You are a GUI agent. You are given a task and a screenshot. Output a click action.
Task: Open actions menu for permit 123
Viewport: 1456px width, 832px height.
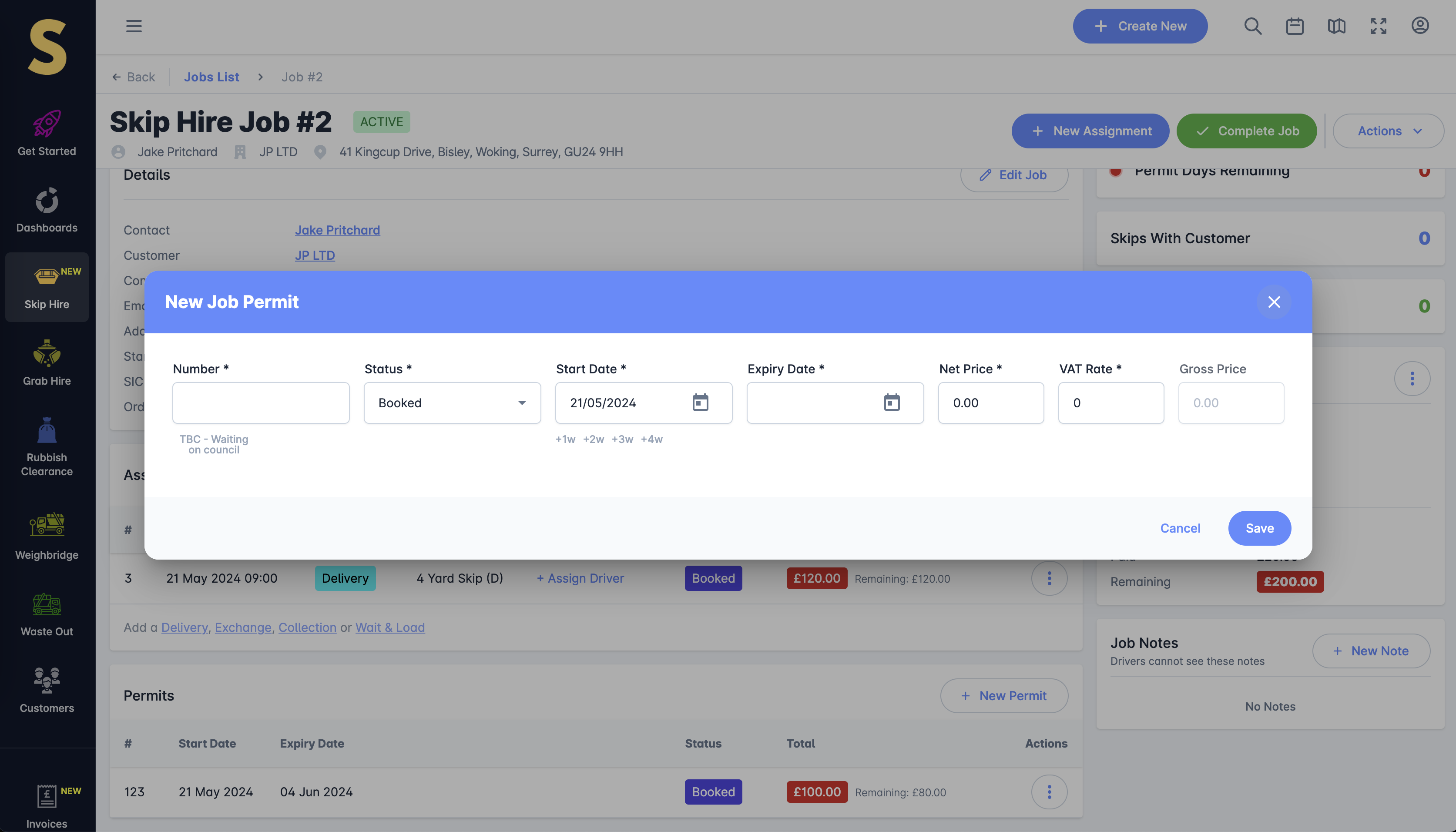1049,792
